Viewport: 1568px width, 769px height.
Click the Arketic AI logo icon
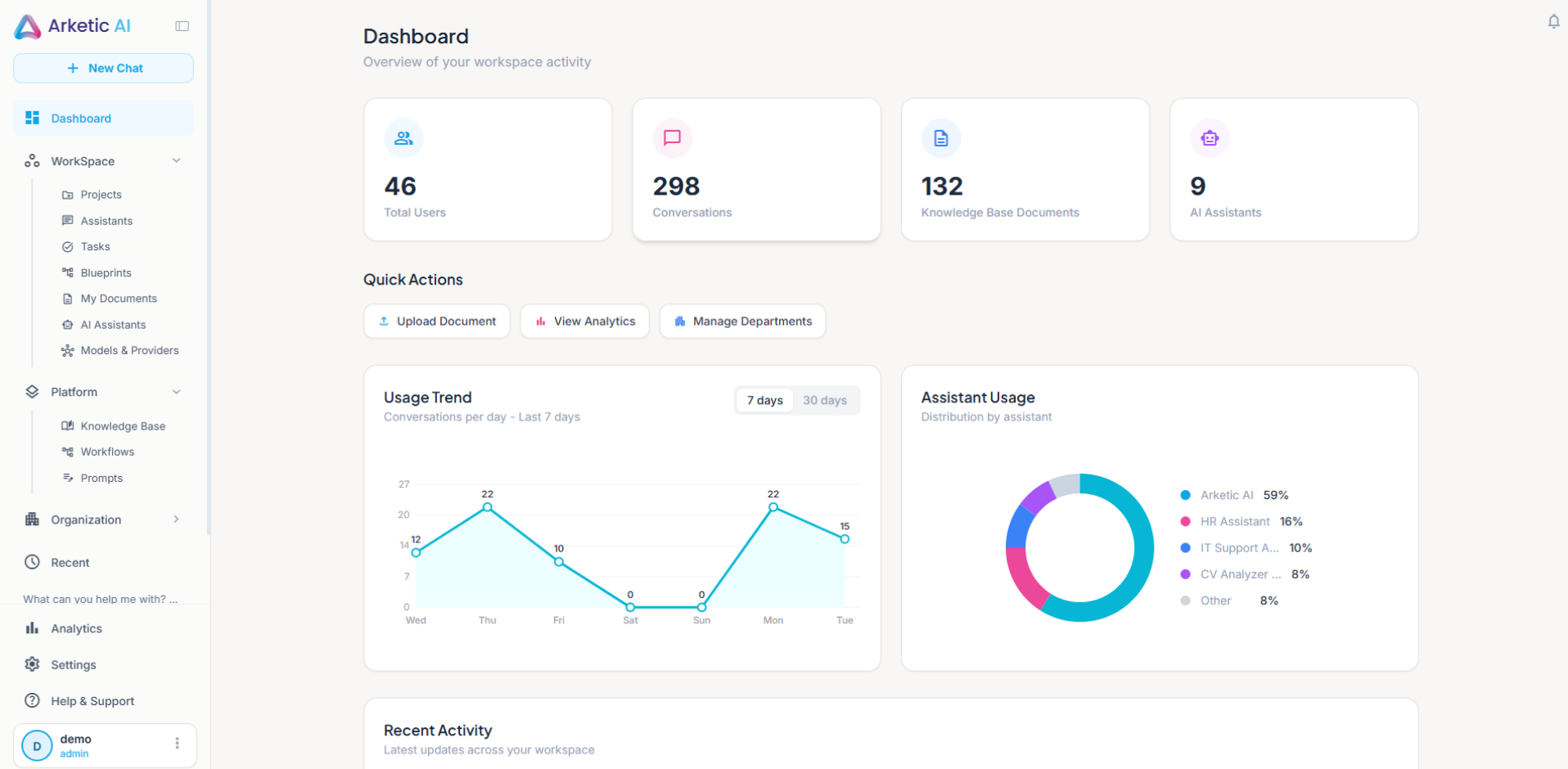point(28,27)
